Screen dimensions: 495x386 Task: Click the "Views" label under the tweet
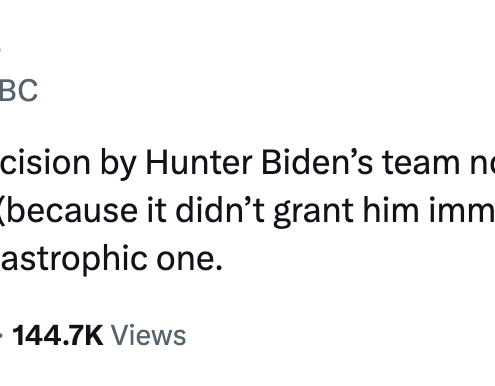[x=148, y=335]
